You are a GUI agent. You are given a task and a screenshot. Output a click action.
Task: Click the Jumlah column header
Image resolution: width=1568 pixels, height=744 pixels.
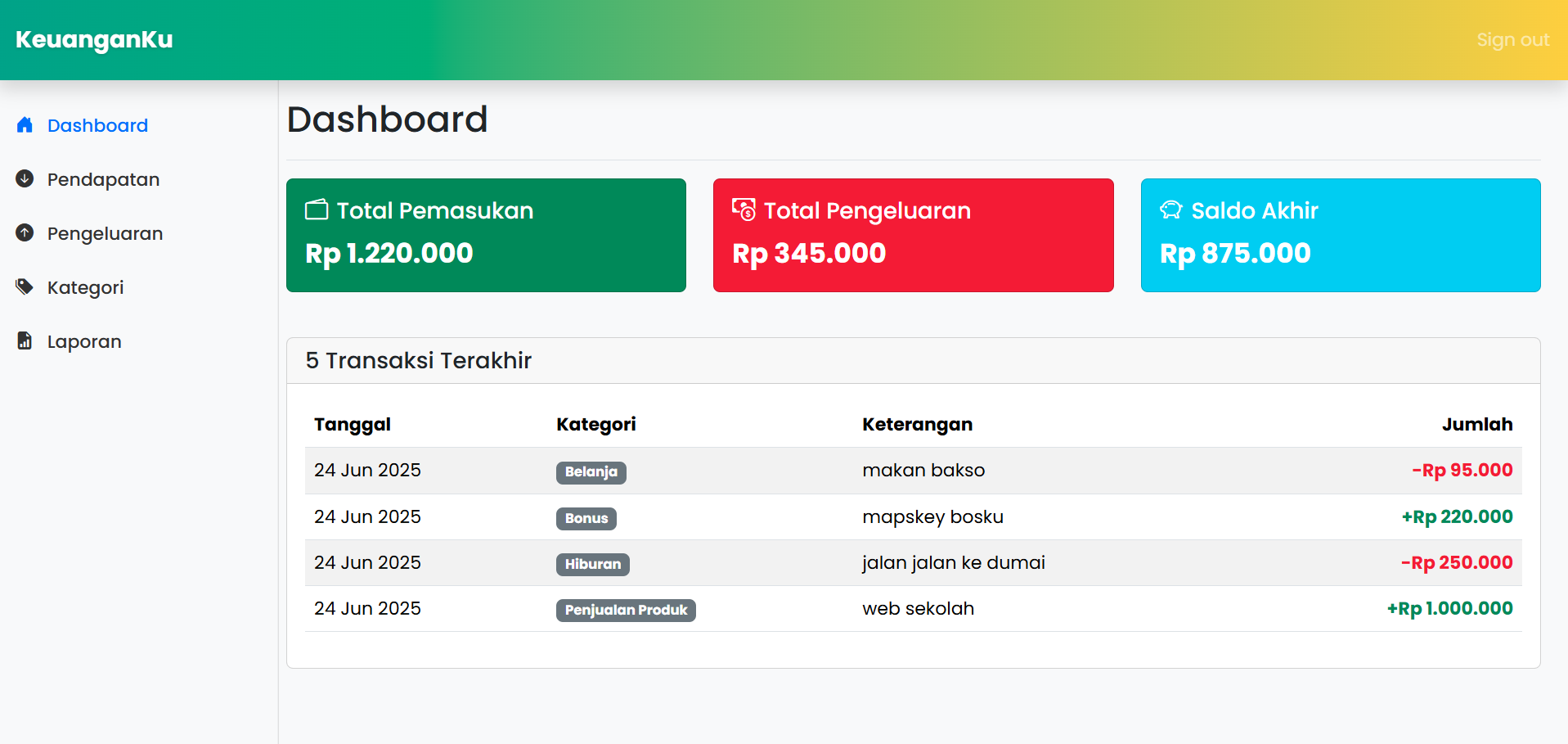(1476, 424)
